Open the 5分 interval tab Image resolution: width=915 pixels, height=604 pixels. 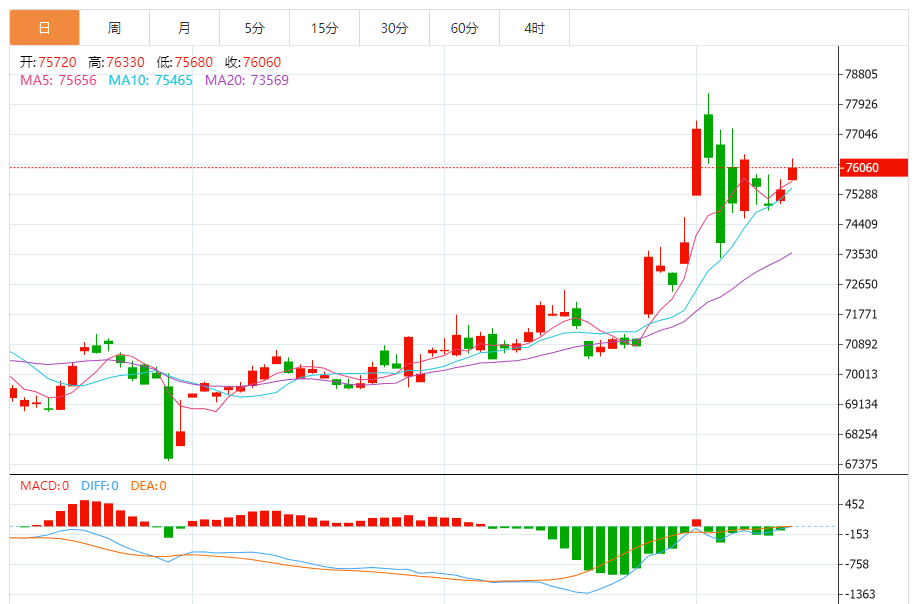click(x=254, y=27)
